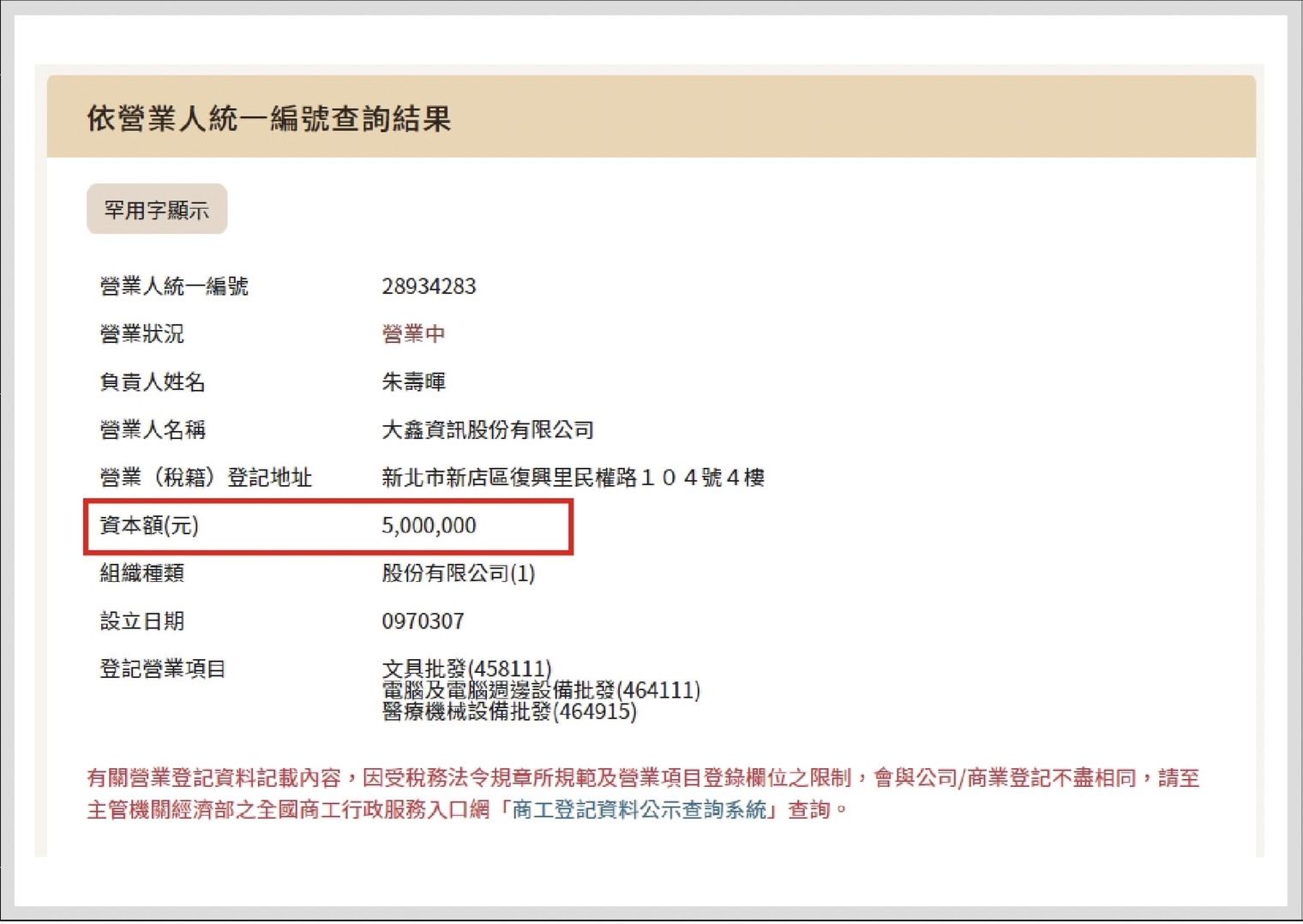This screenshot has width=1303, height=924.
Task: Select the organization type 股份有限公司(1)
Action: (459, 573)
